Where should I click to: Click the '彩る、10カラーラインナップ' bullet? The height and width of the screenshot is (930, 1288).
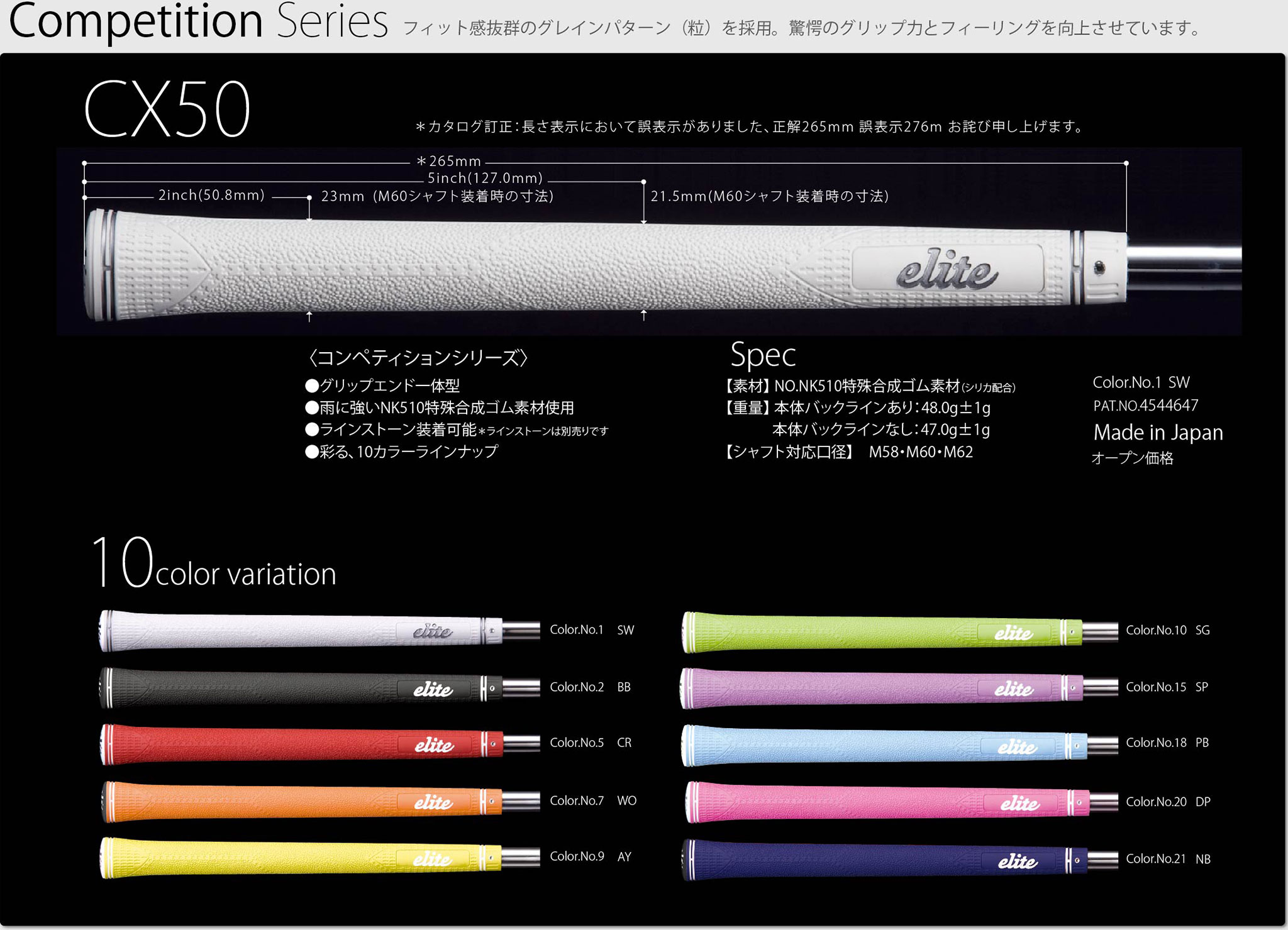tap(401, 451)
